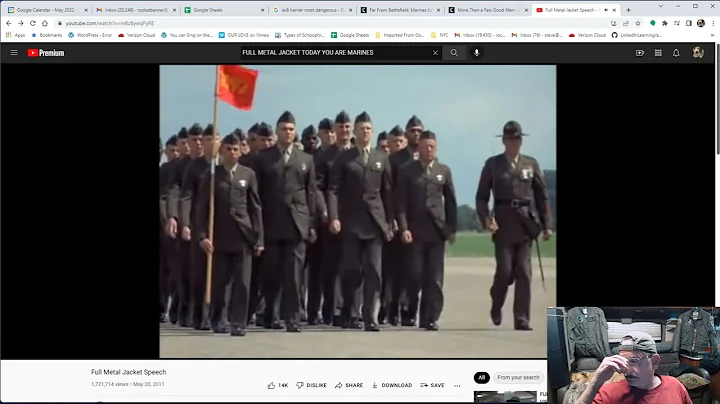
Task: Go forward in browser history
Action: 21,23
